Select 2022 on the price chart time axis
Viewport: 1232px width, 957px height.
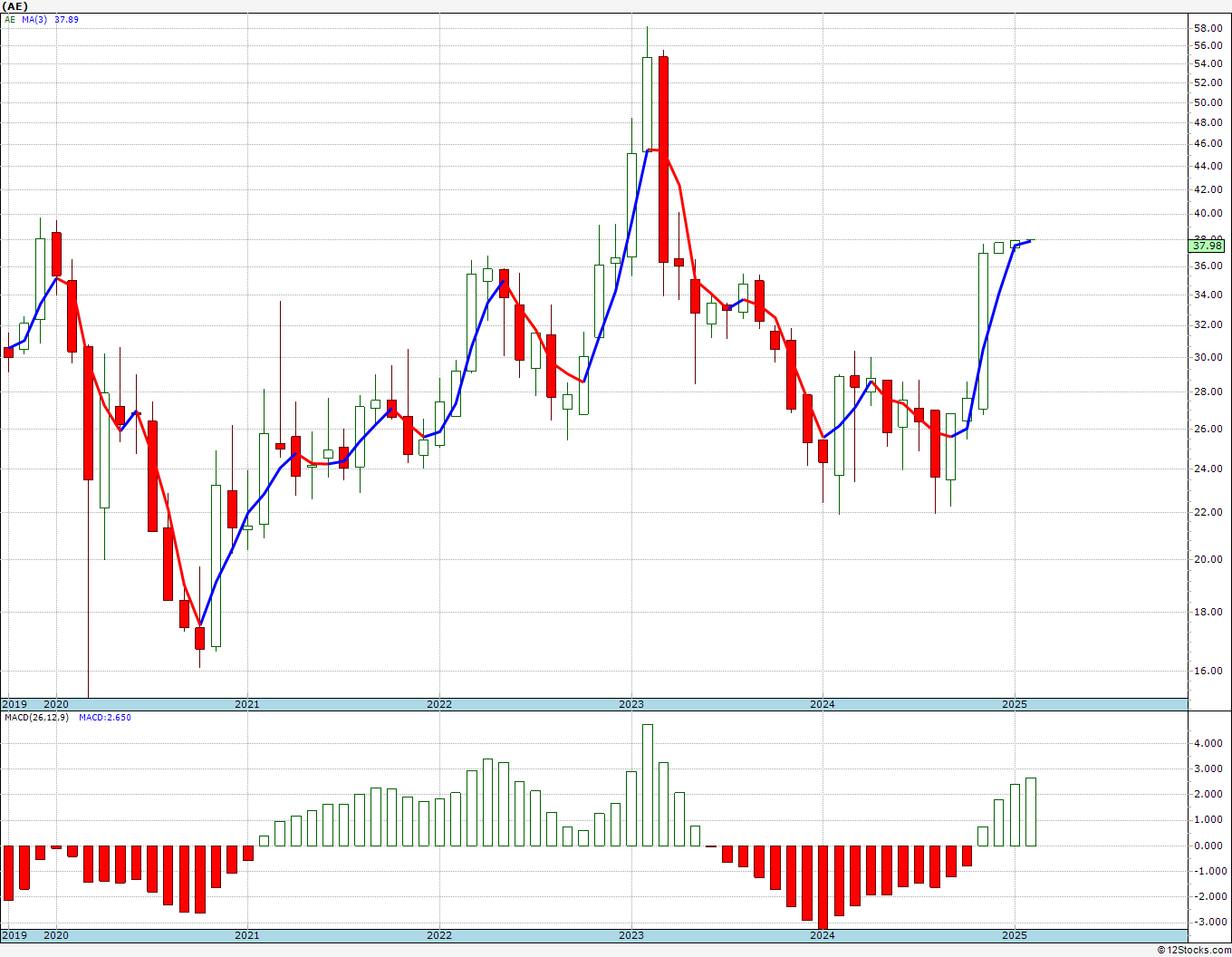click(x=439, y=704)
